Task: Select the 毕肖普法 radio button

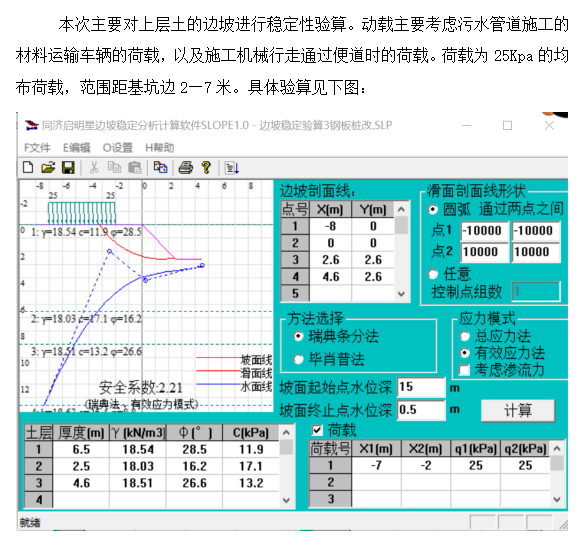Action: (298, 359)
